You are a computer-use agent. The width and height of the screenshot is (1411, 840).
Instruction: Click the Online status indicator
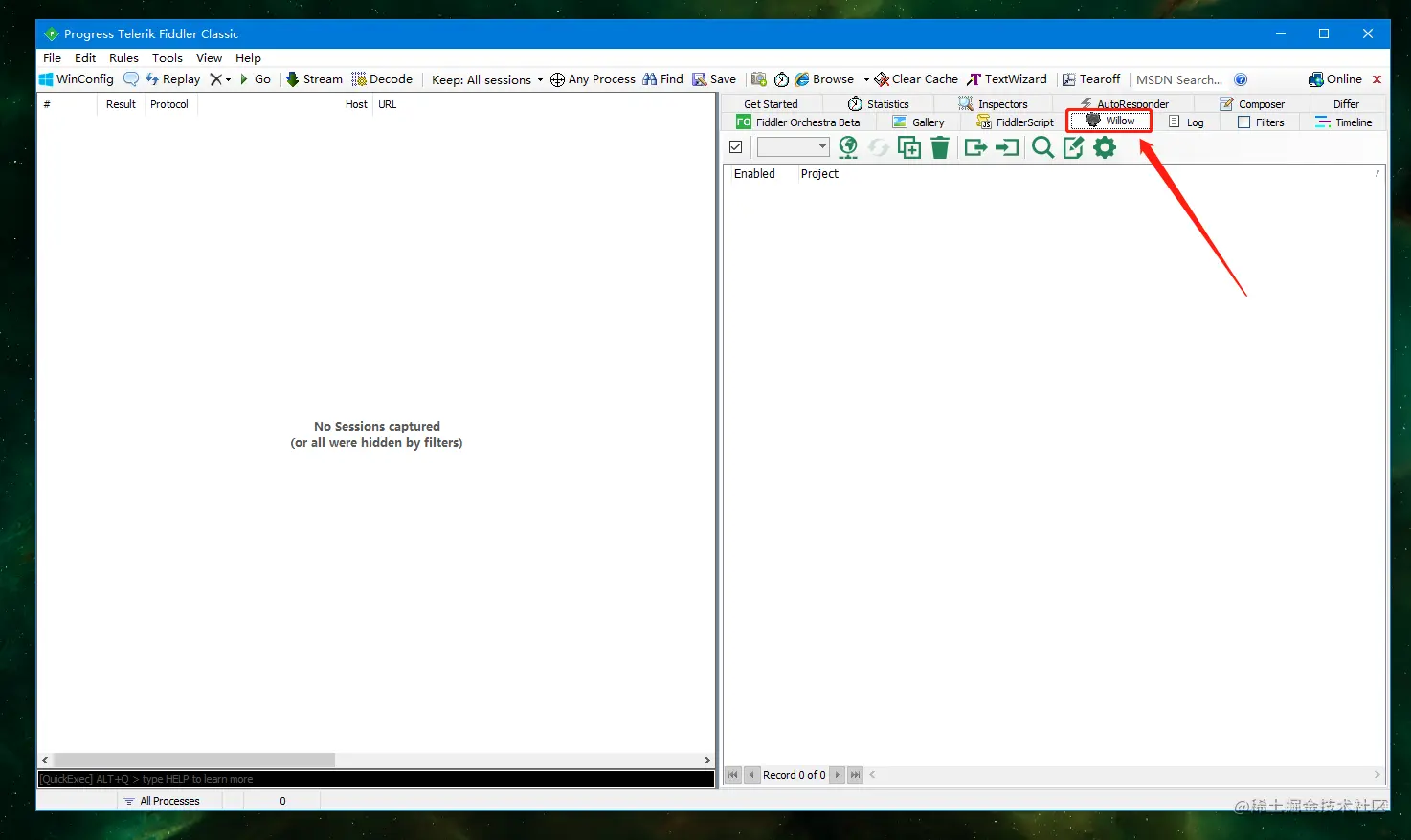point(1335,79)
